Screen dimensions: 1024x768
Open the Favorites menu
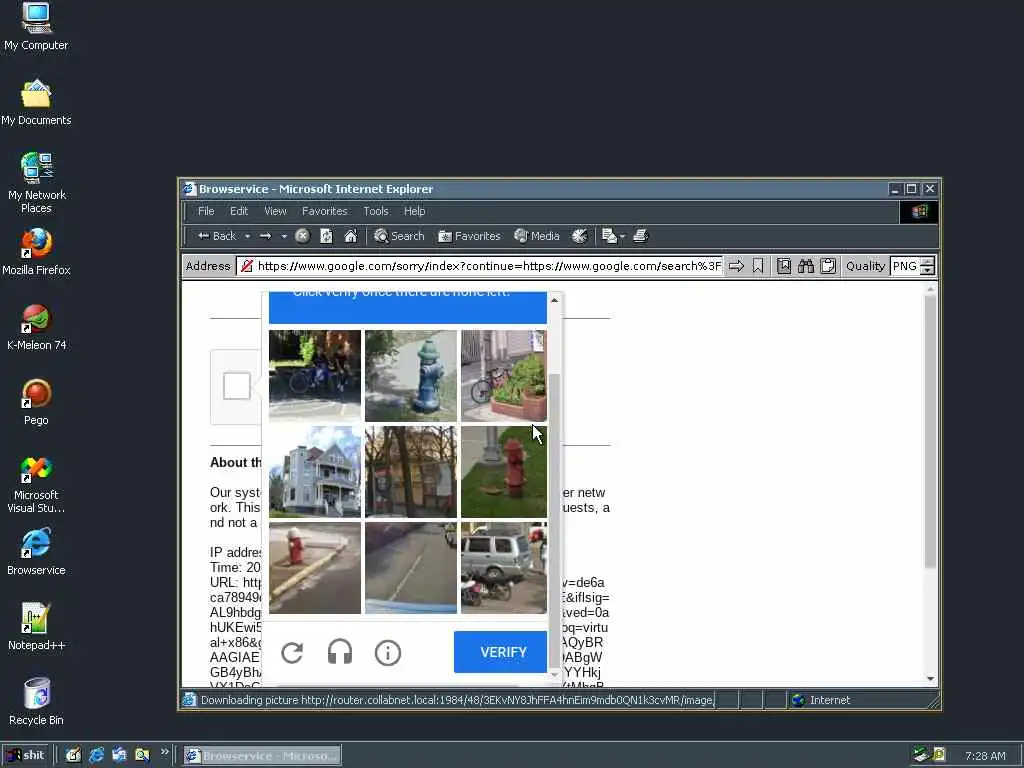(325, 211)
